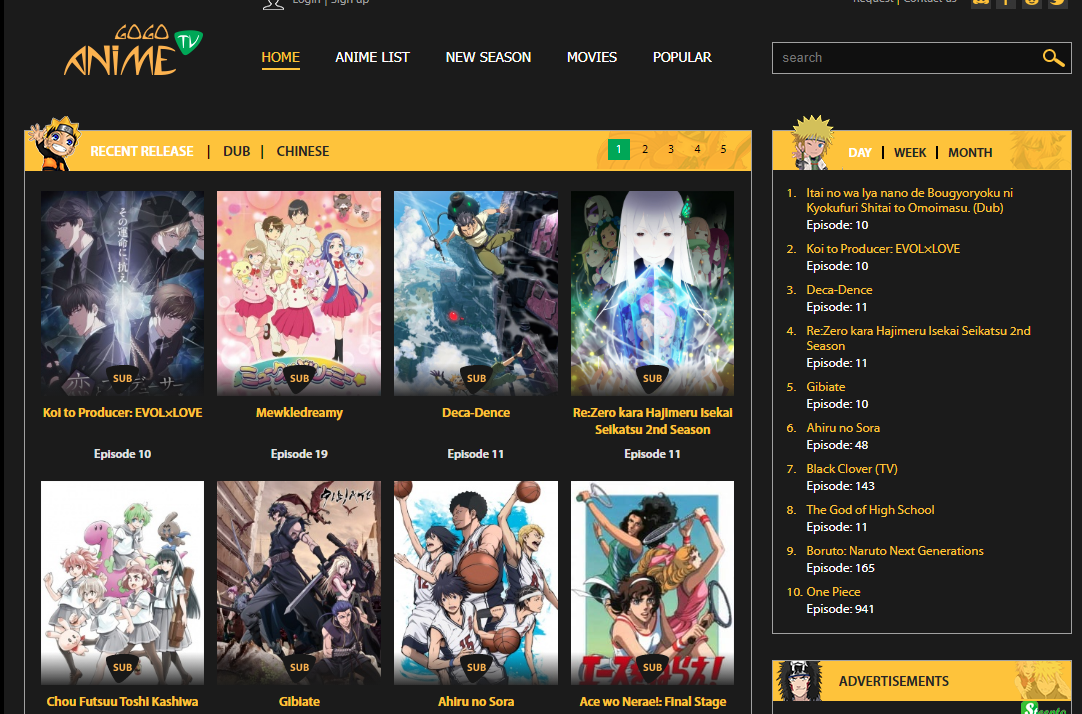This screenshot has width=1082, height=714.
Task: Click the SUB badge on Deca-Dence poster
Action: tap(476, 378)
